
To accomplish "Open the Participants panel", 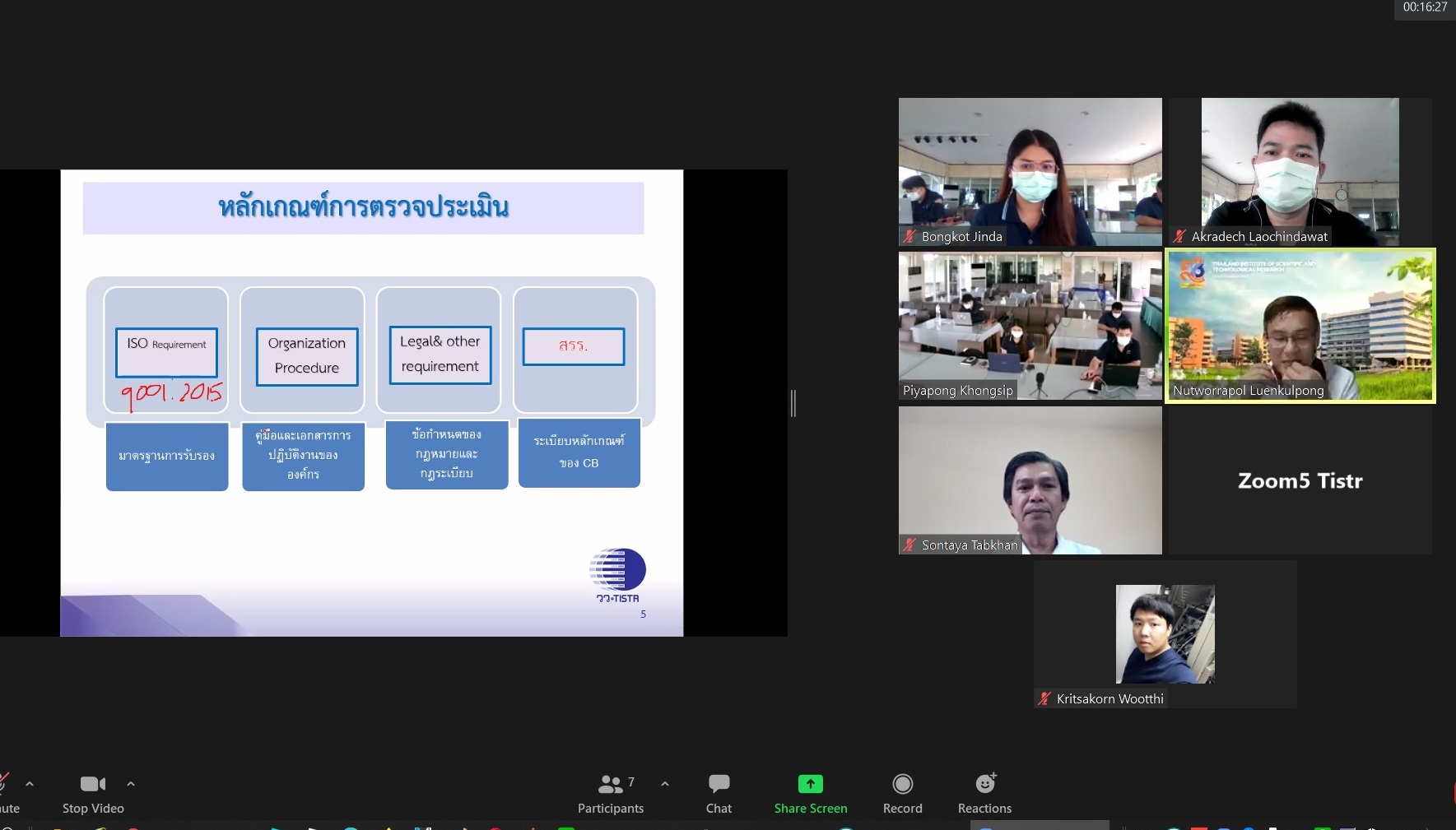I will 611,794.
